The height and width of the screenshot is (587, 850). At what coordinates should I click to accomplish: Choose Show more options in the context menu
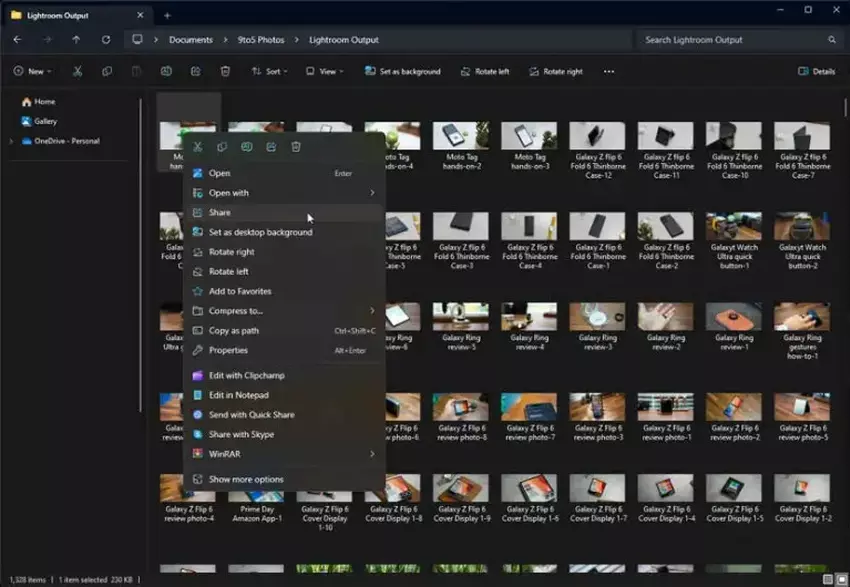point(246,479)
